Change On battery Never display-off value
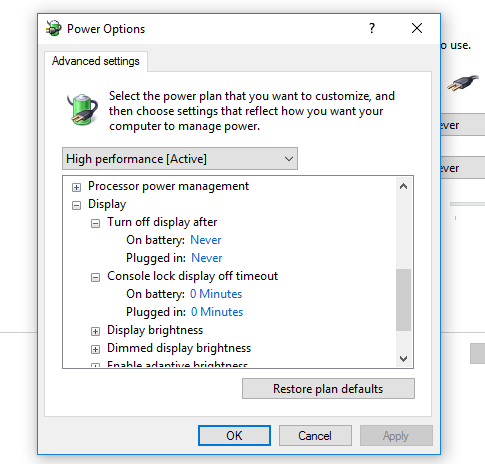This screenshot has height=464, width=485. pyautogui.click(x=206, y=240)
